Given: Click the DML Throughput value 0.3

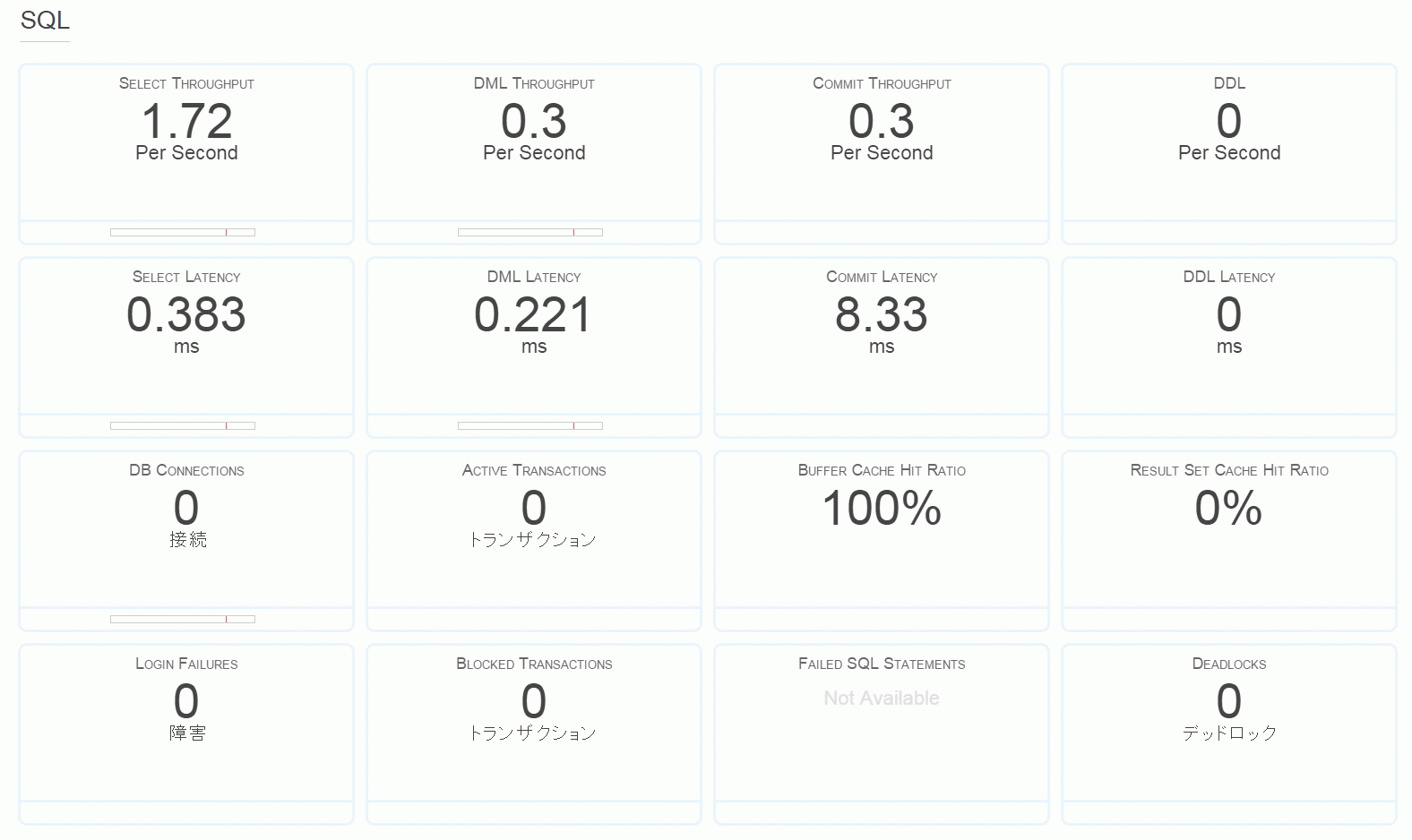Looking at the screenshot, I should tap(534, 121).
